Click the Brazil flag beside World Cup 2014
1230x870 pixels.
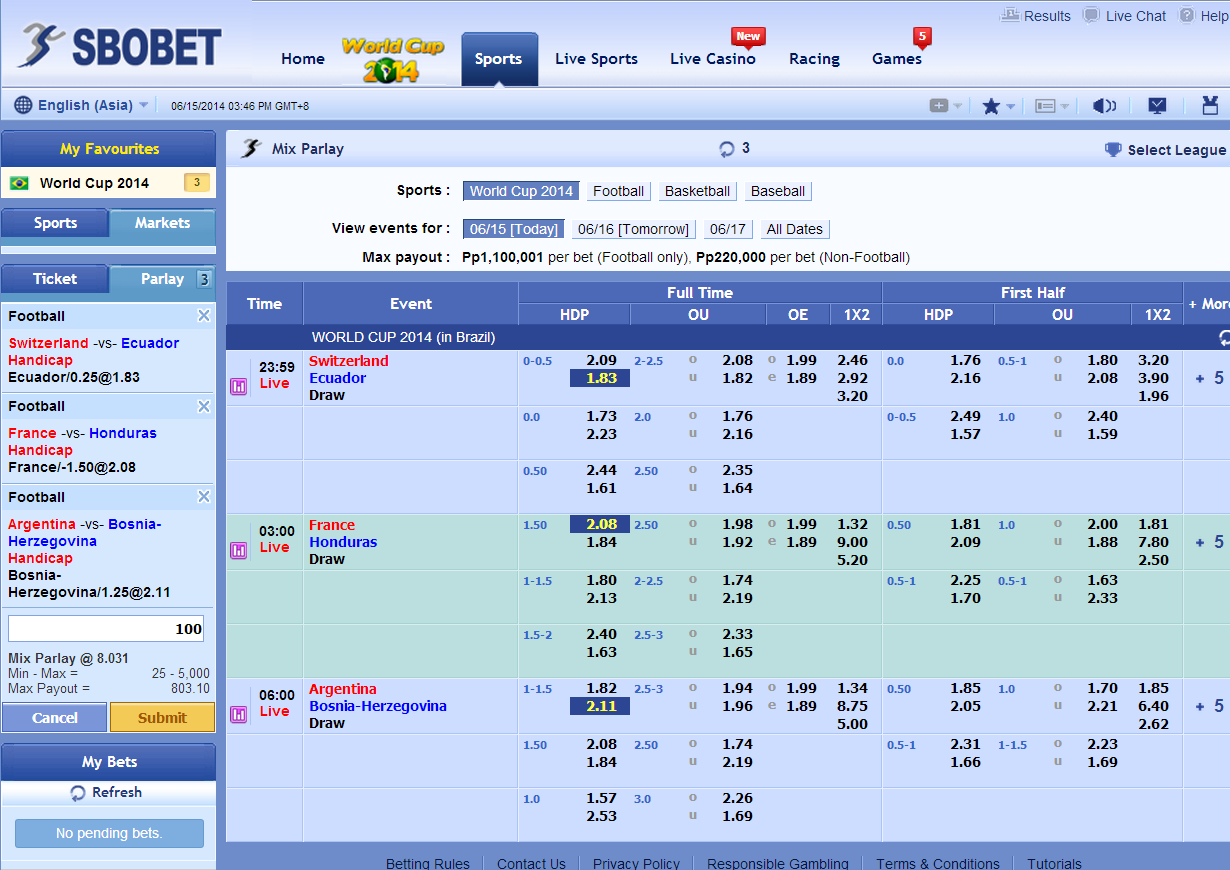19,183
